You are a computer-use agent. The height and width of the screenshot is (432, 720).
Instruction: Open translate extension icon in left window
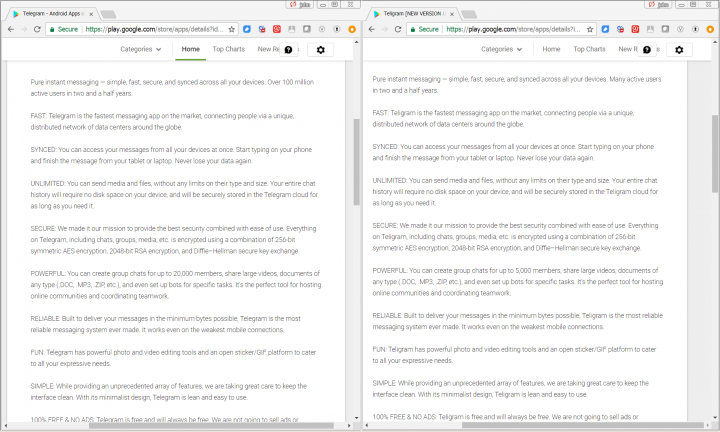(262, 29)
